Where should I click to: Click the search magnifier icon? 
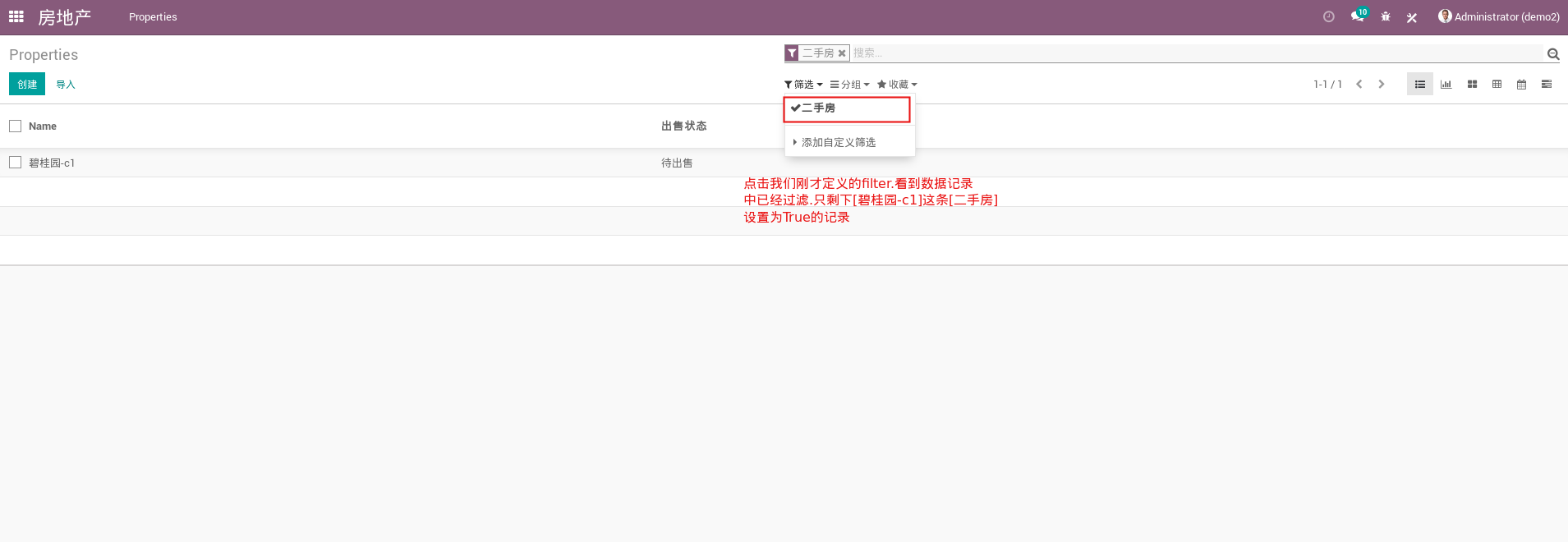(x=1552, y=54)
